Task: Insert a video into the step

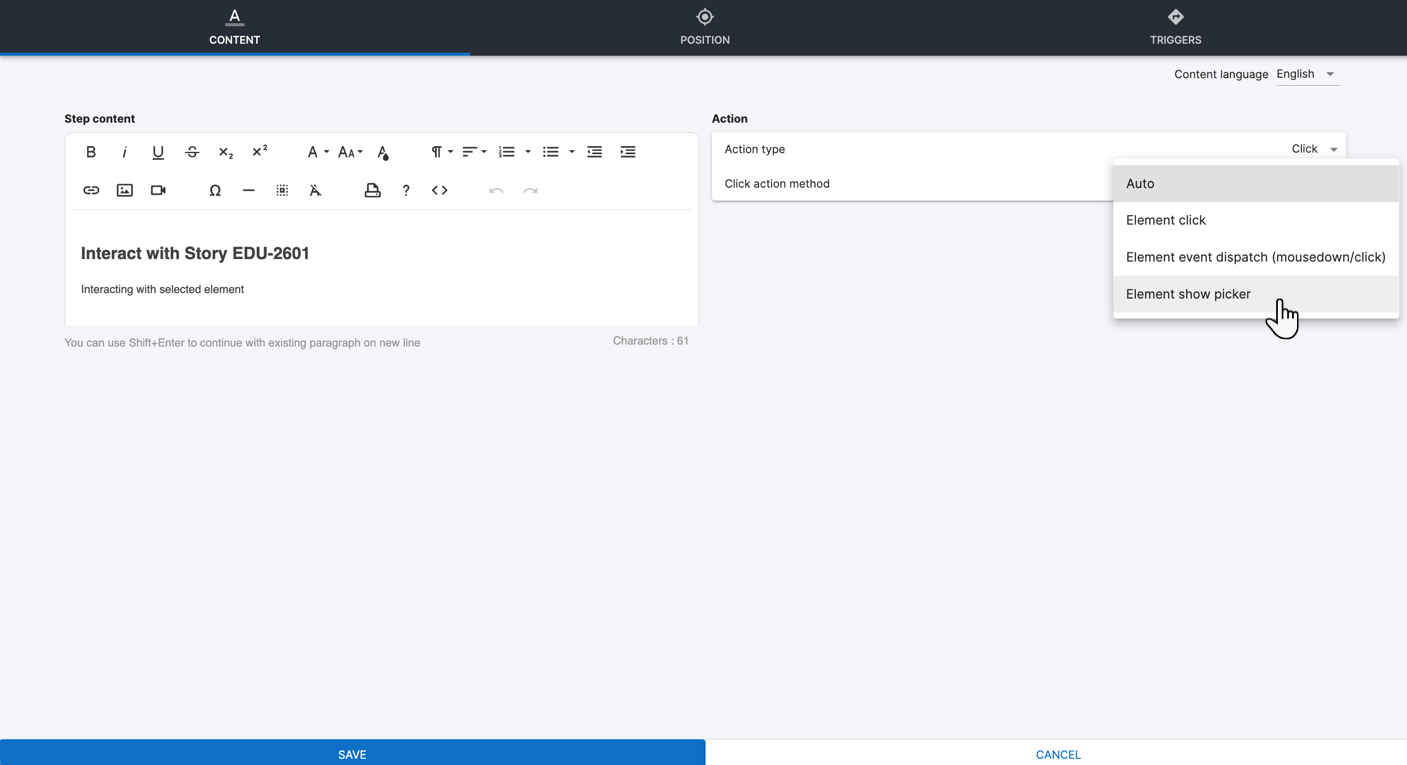Action: (x=158, y=190)
